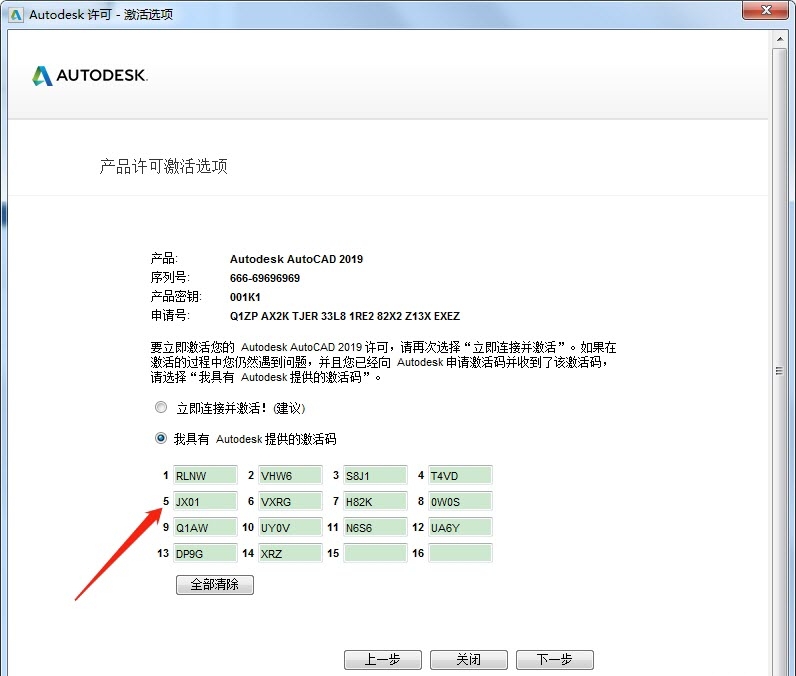Viewport: 796px width, 676px height.
Task: Click the heading 产品许可激活选项
Action: (163, 166)
